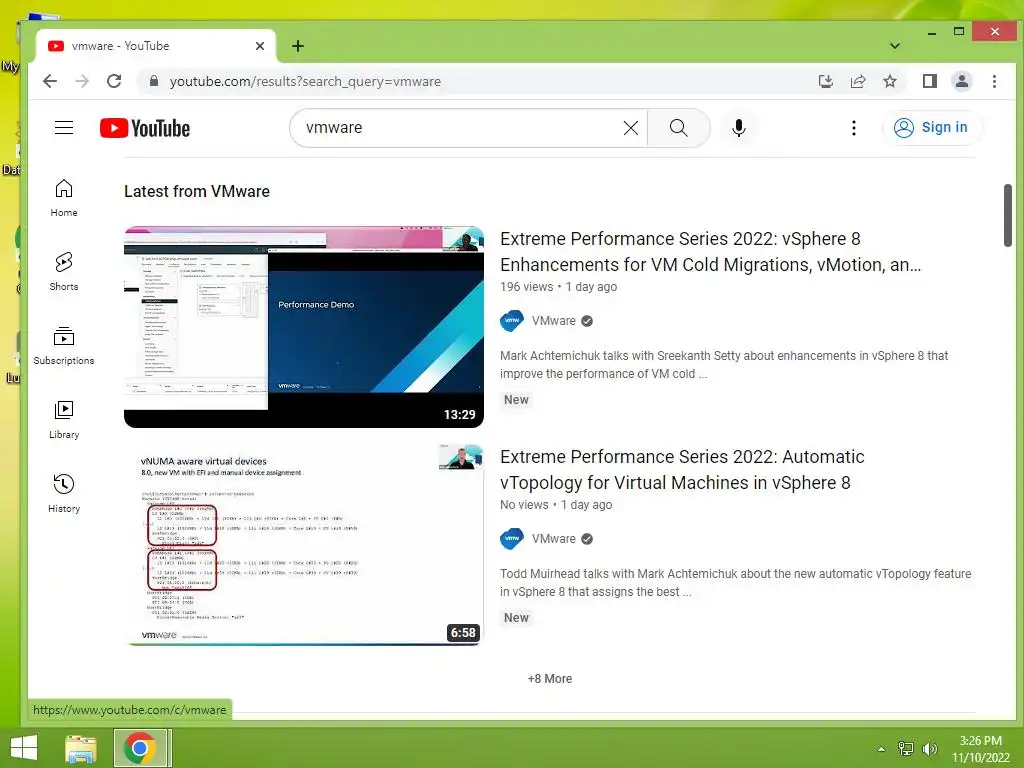Show hidden system tray icons

point(881,749)
